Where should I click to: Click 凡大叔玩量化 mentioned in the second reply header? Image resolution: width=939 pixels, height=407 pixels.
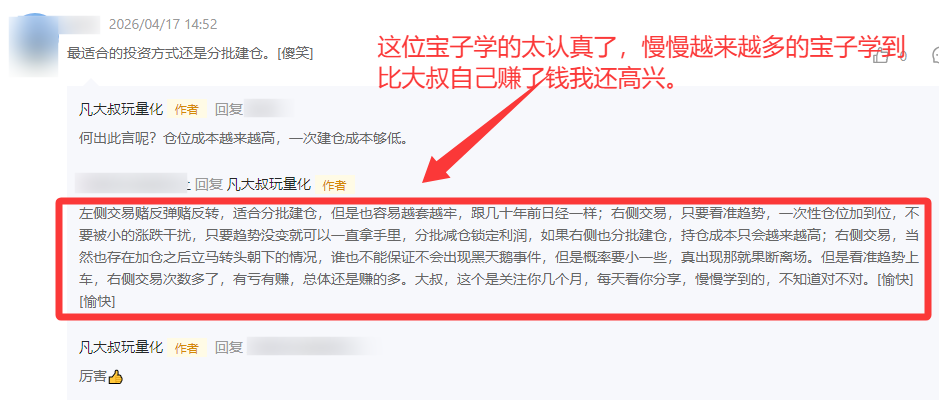coord(269,184)
